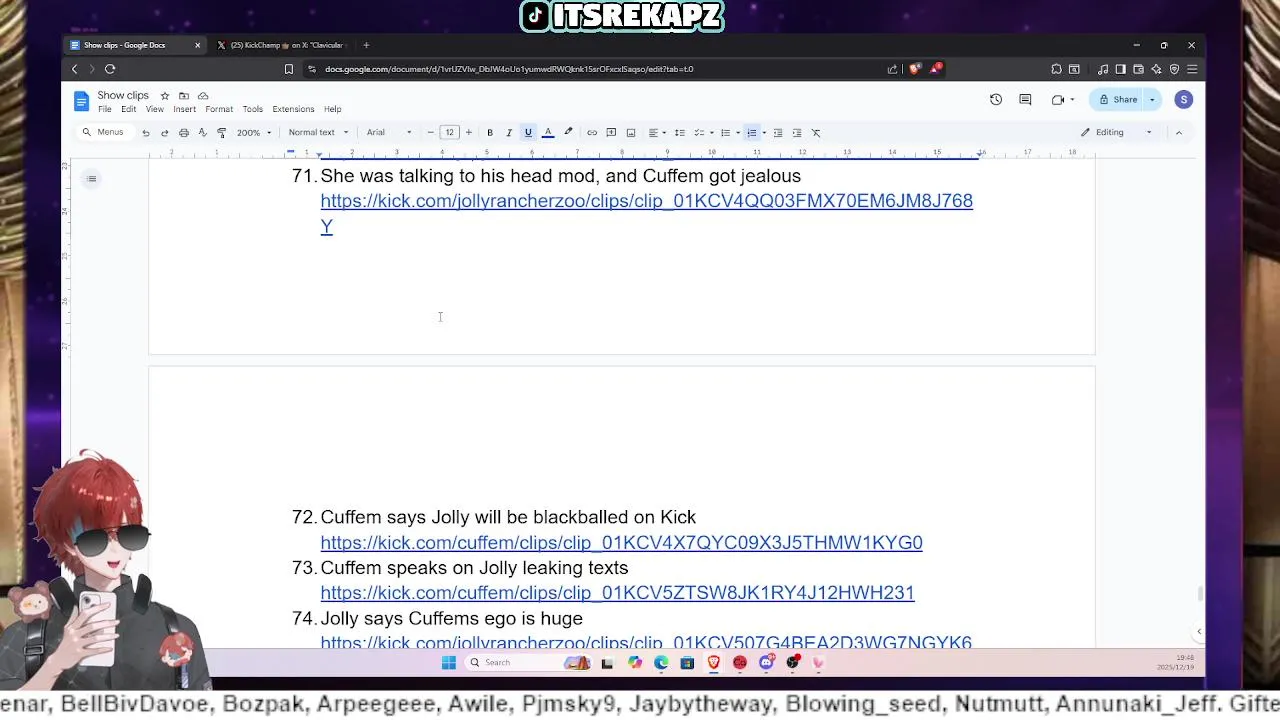Show document outline tabs icon
This screenshot has height=720, width=1280.
[x=91, y=179]
